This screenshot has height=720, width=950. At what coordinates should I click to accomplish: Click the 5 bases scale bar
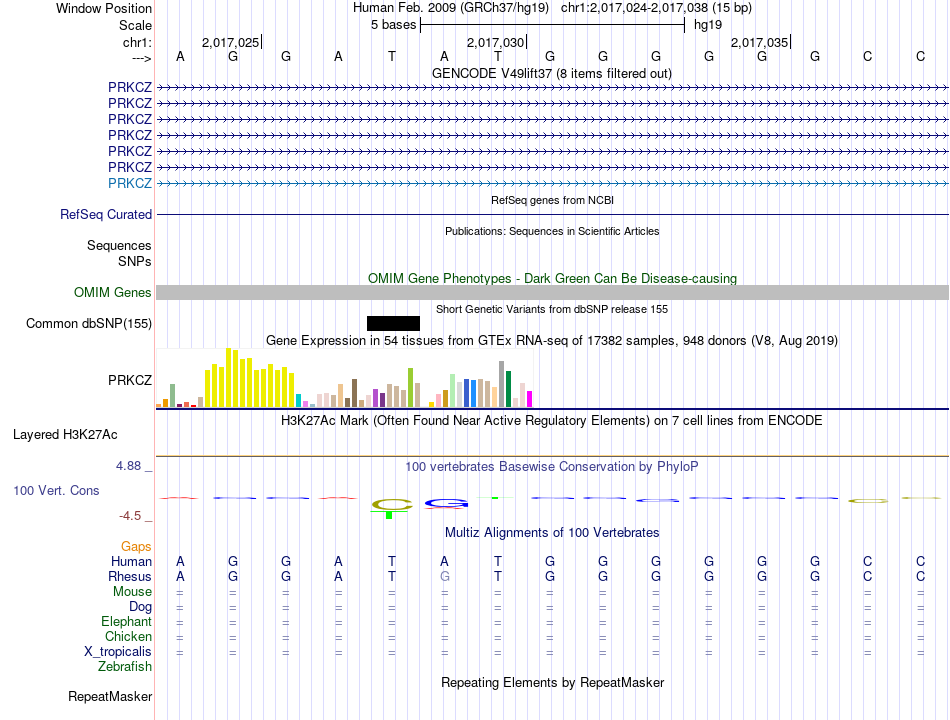tap(552, 25)
